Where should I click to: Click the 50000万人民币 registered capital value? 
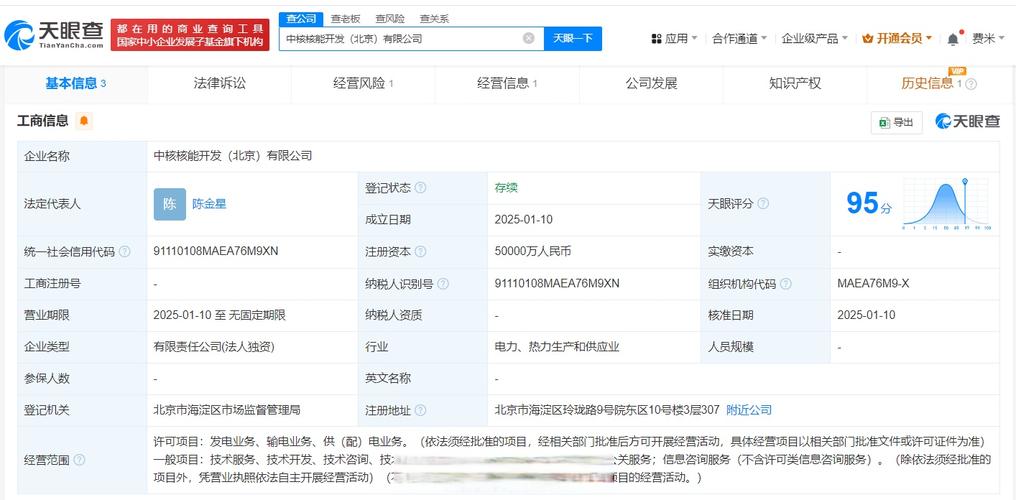pyautogui.click(x=533, y=251)
